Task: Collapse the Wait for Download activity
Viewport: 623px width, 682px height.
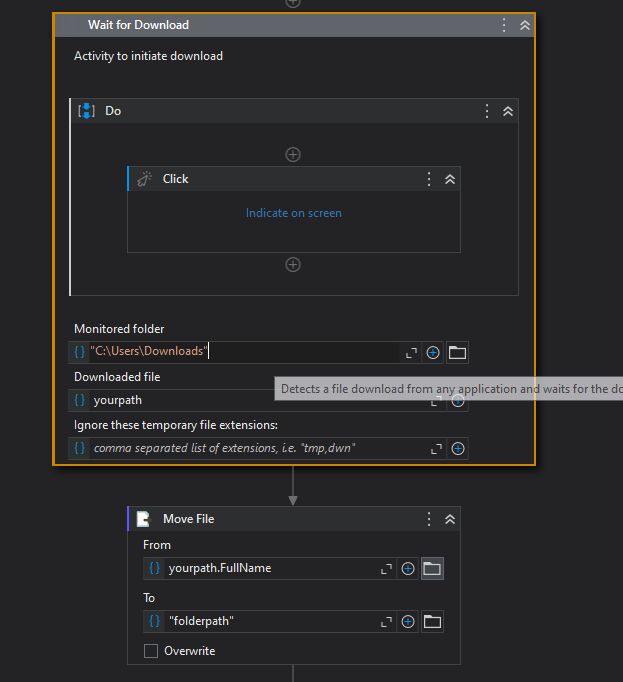Action: pyautogui.click(x=525, y=25)
